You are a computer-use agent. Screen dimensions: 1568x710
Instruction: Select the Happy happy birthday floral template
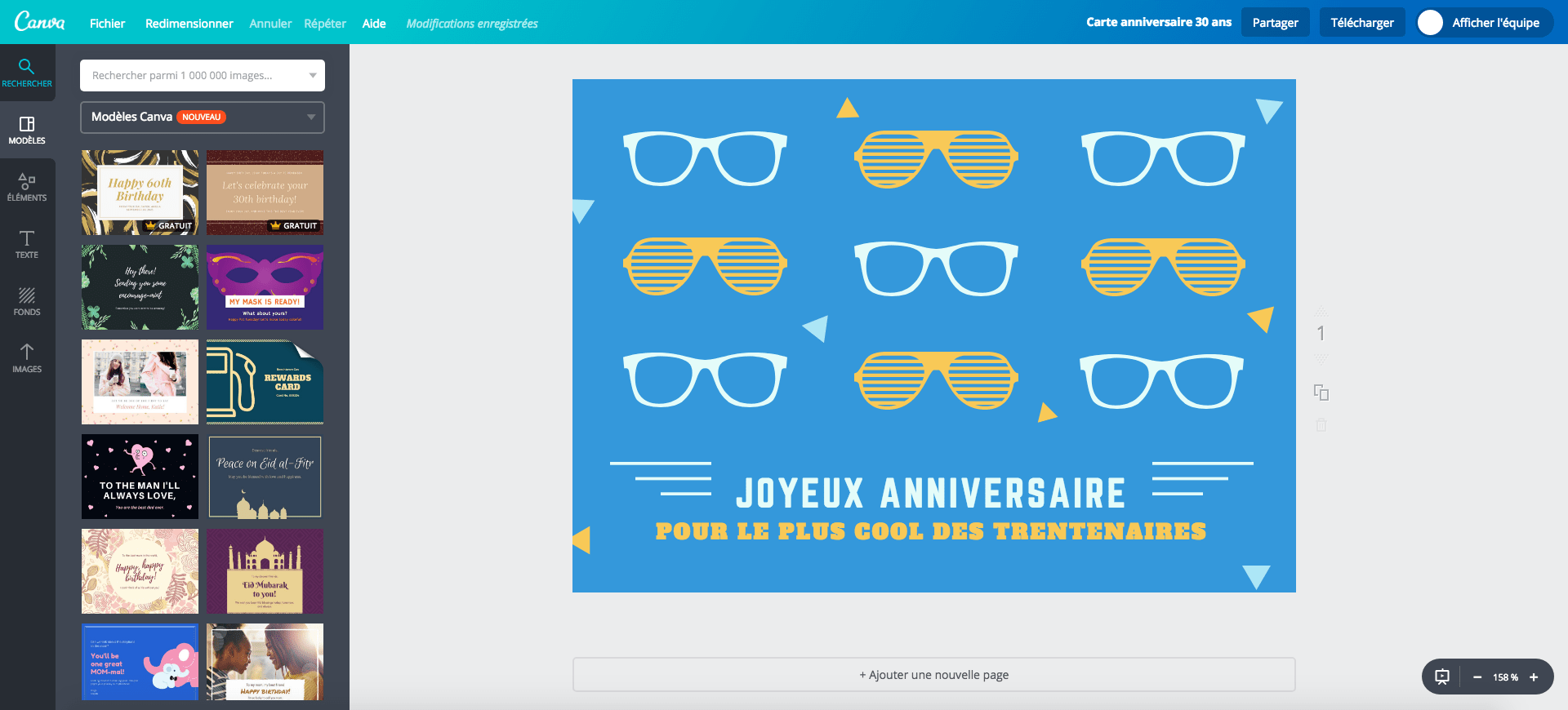point(140,571)
